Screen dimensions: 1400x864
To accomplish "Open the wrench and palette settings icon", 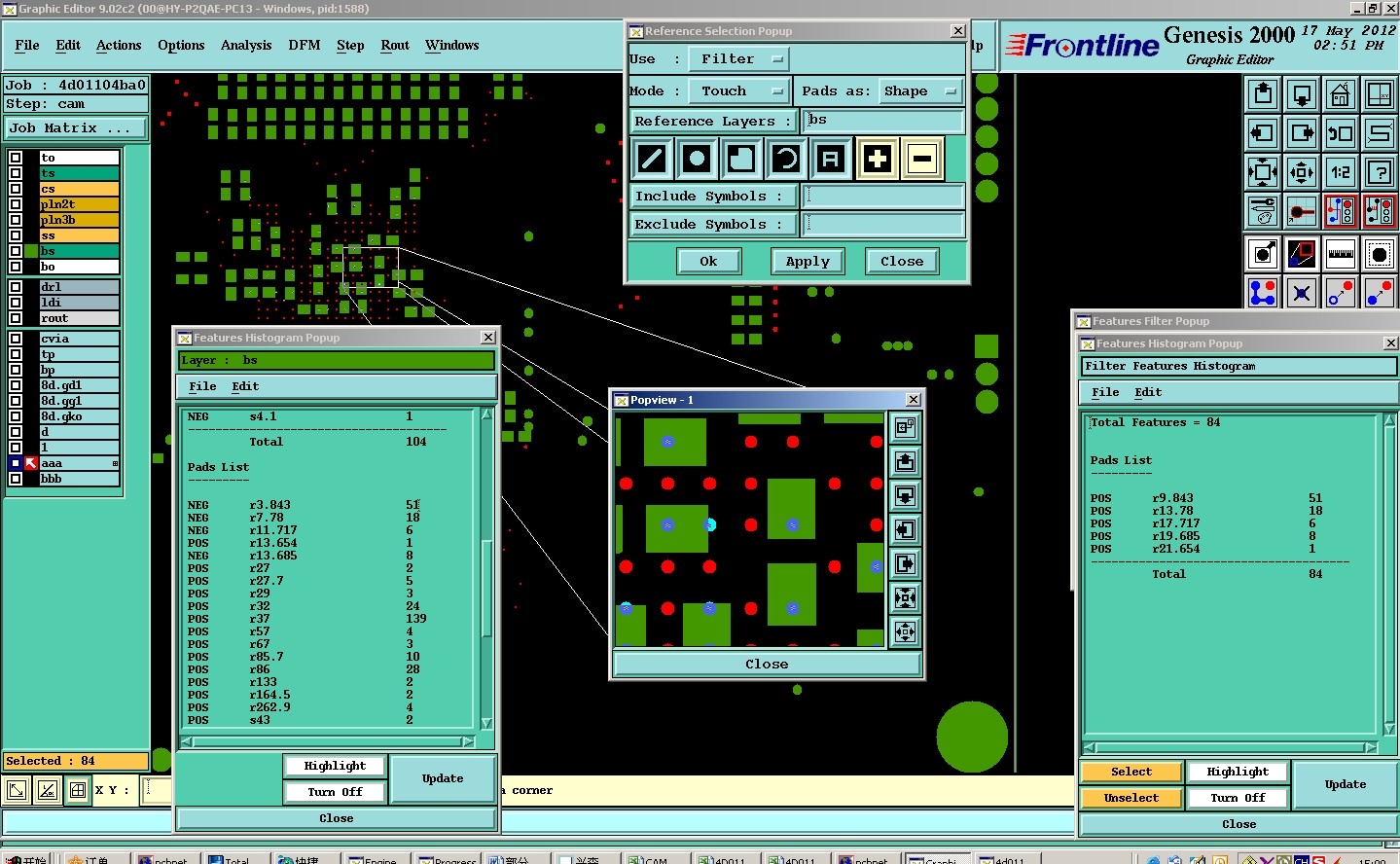I will point(1263,211).
